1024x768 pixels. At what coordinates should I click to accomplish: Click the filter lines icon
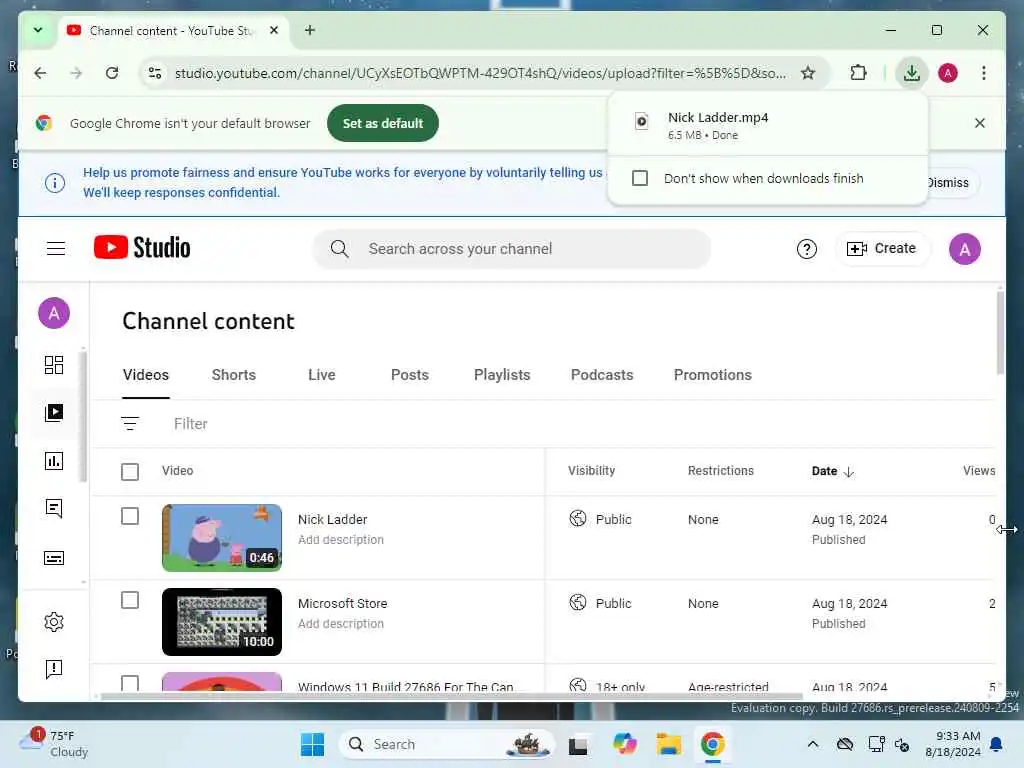point(130,424)
